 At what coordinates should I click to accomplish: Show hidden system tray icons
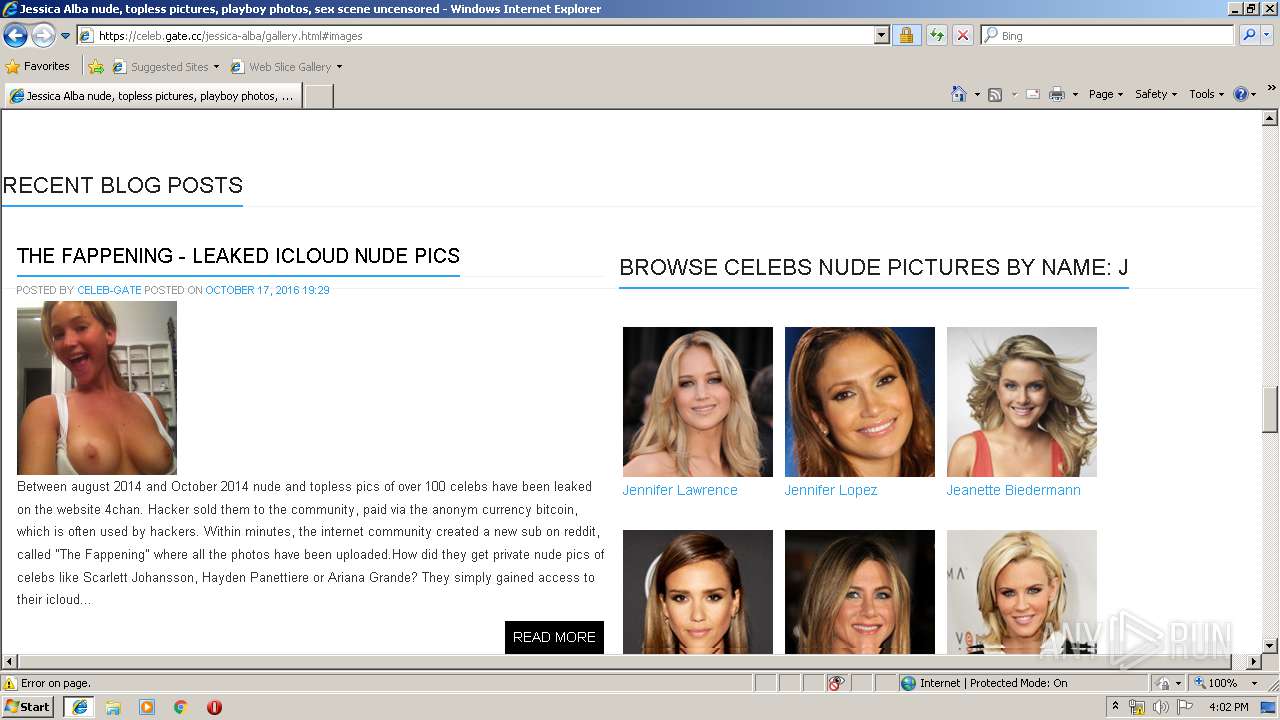(x=1116, y=706)
